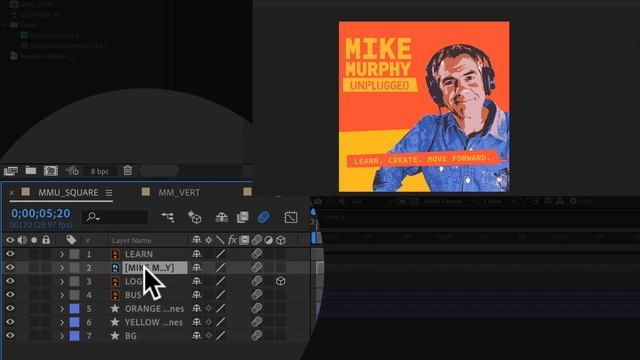Viewport: 640px width, 360px height.
Task: Toggle Draft 3D icon in timeline
Action: pyautogui.click(x=195, y=217)
